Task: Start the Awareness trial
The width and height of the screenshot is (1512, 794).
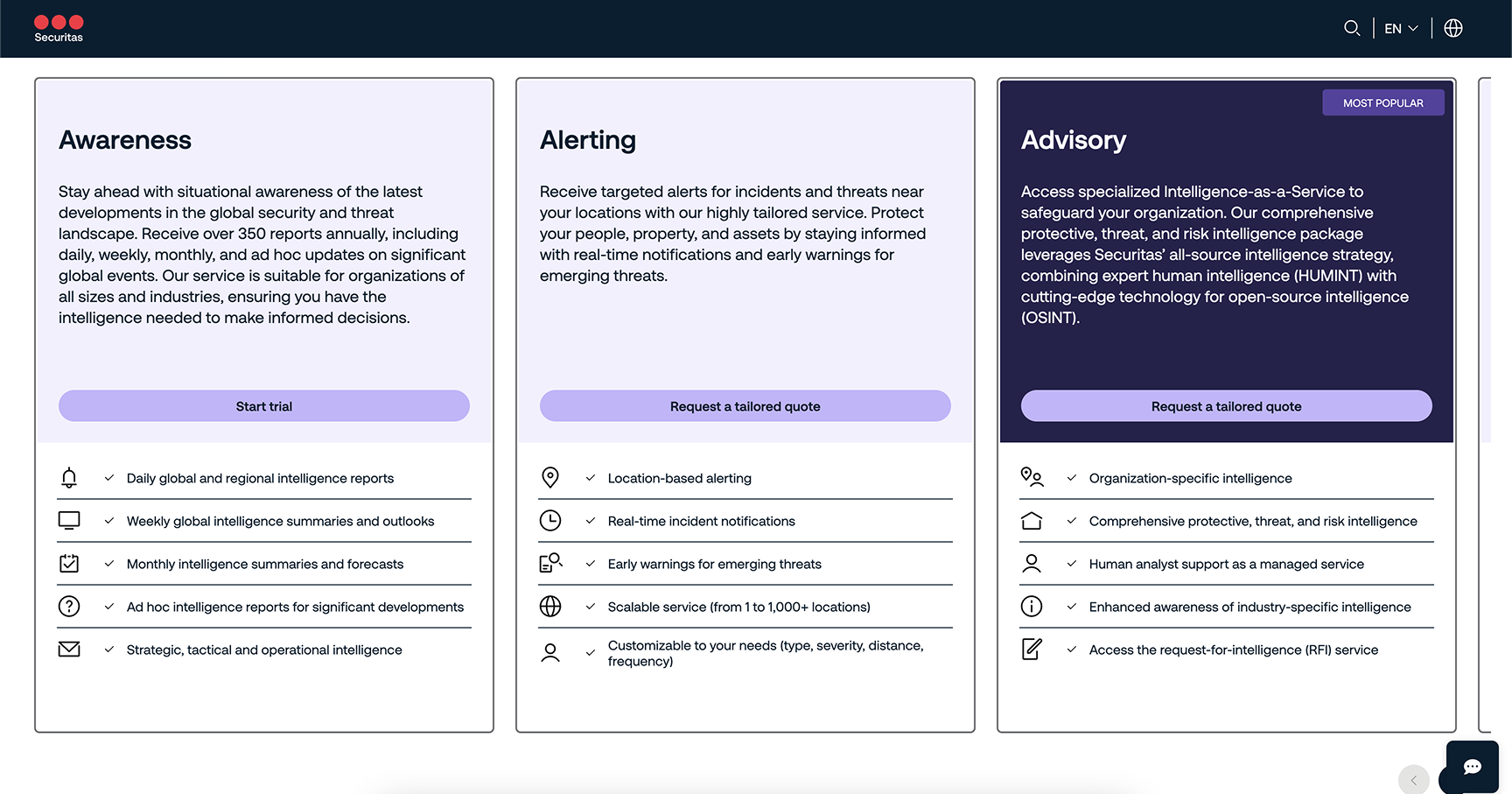Action: point(264,406)
